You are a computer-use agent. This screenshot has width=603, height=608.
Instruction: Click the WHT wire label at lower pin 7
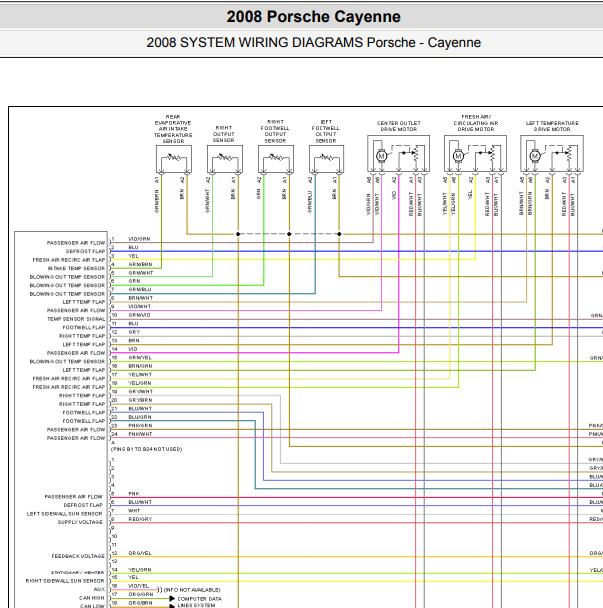[134, 511]
